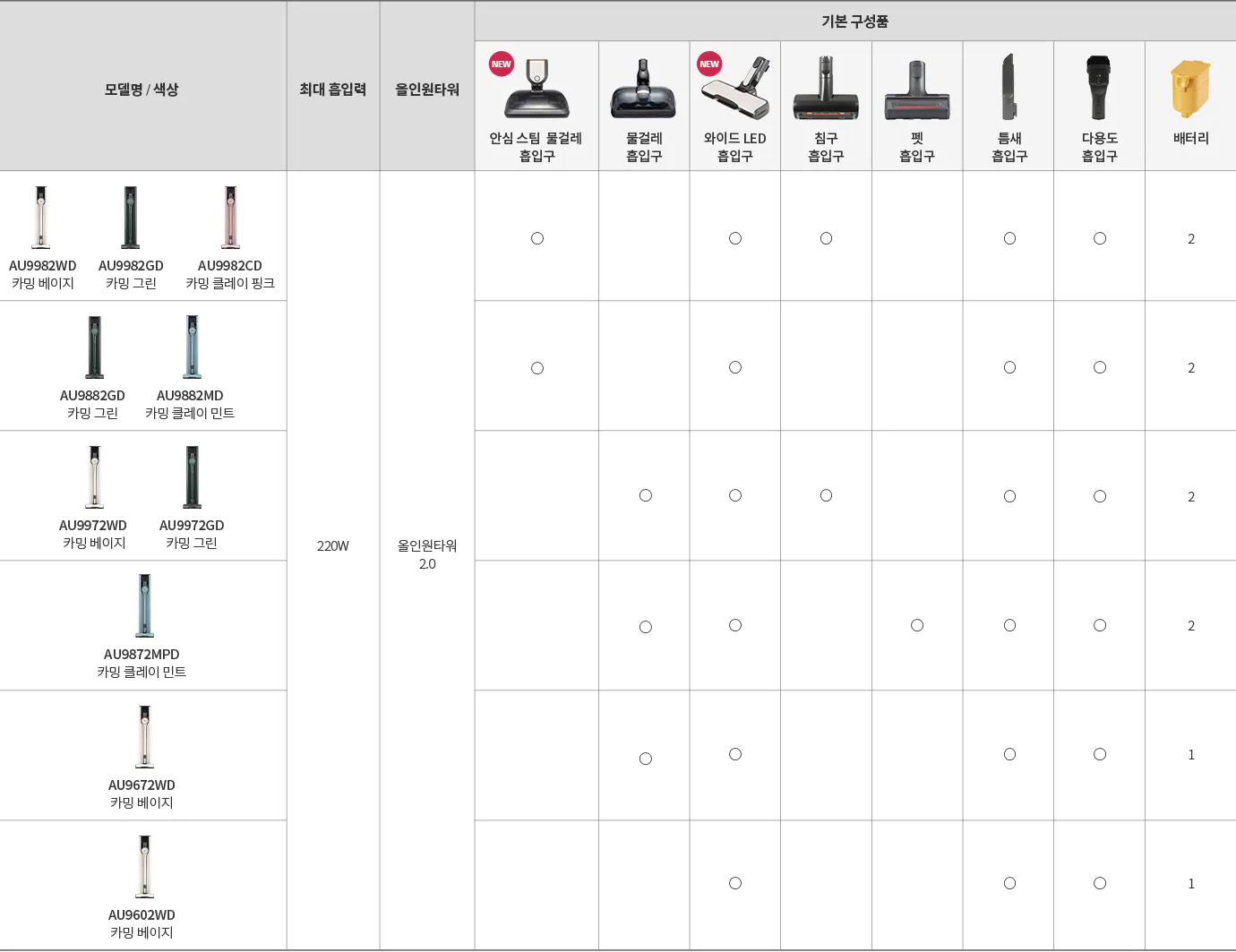Select the crevice nozzle (틈새 흡입구) image
This screenshot has height=952, width=1236.
tap(1009, 88)
